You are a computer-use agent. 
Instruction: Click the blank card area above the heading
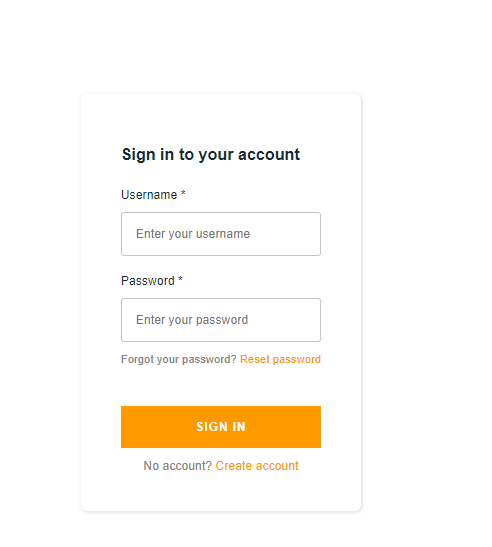pyautogui.click(x=221, y=119)
